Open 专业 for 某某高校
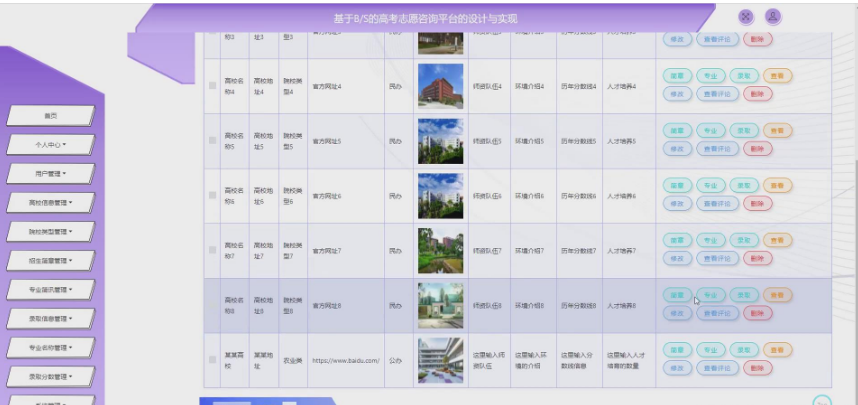The height and width of the screenshot is (405, 858). (711, 350)
